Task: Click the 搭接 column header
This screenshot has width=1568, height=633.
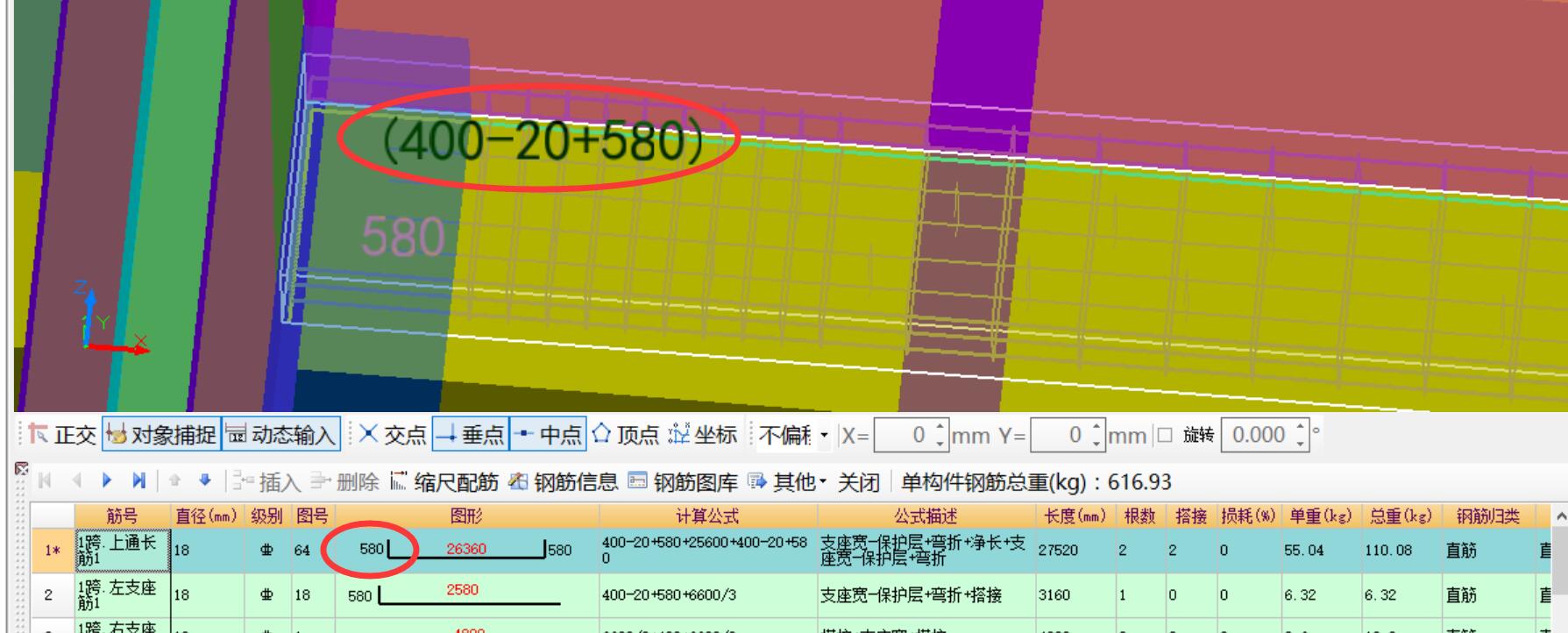Action: pos(1190,516)
